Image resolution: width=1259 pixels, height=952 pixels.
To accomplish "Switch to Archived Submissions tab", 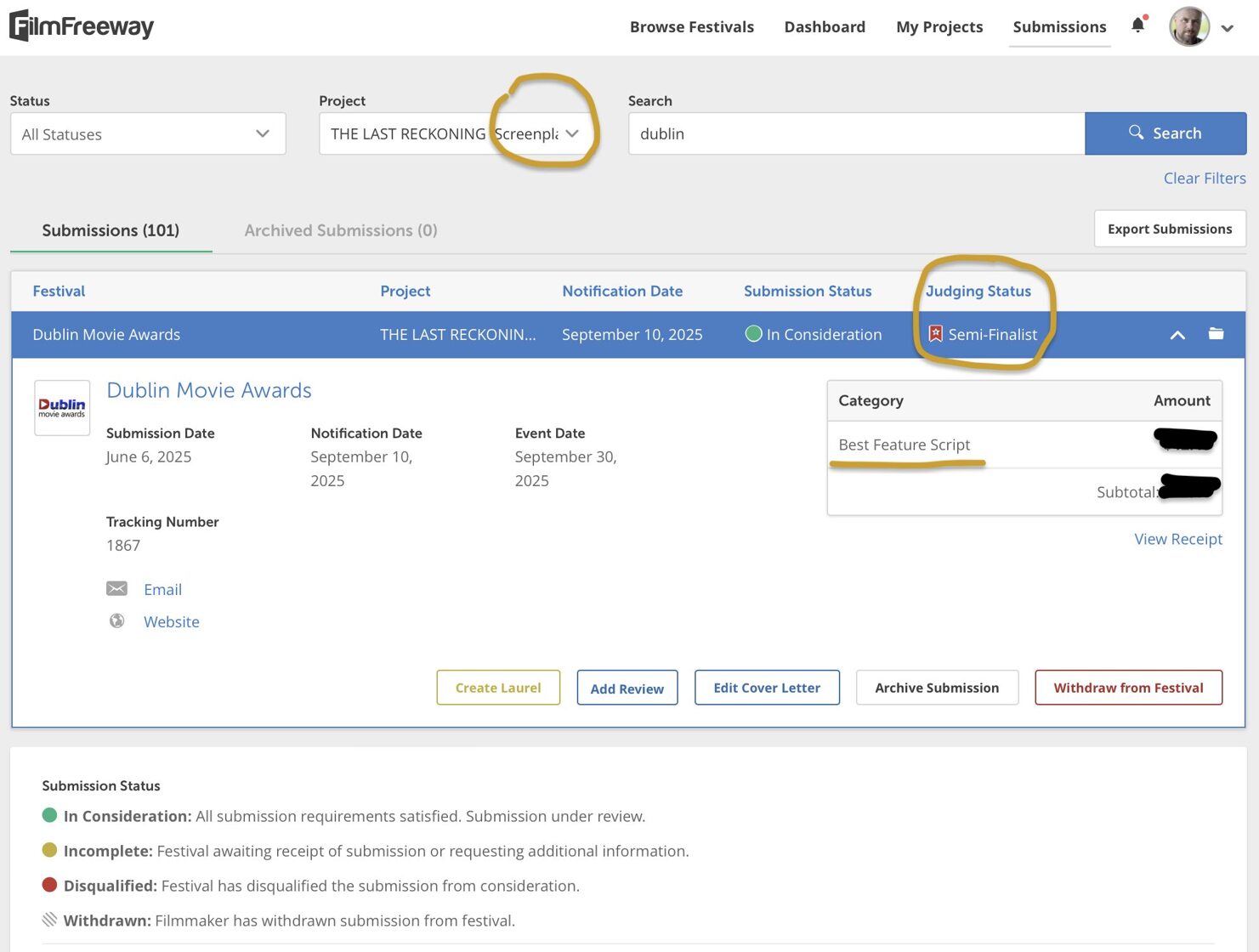I will (340, 230).
